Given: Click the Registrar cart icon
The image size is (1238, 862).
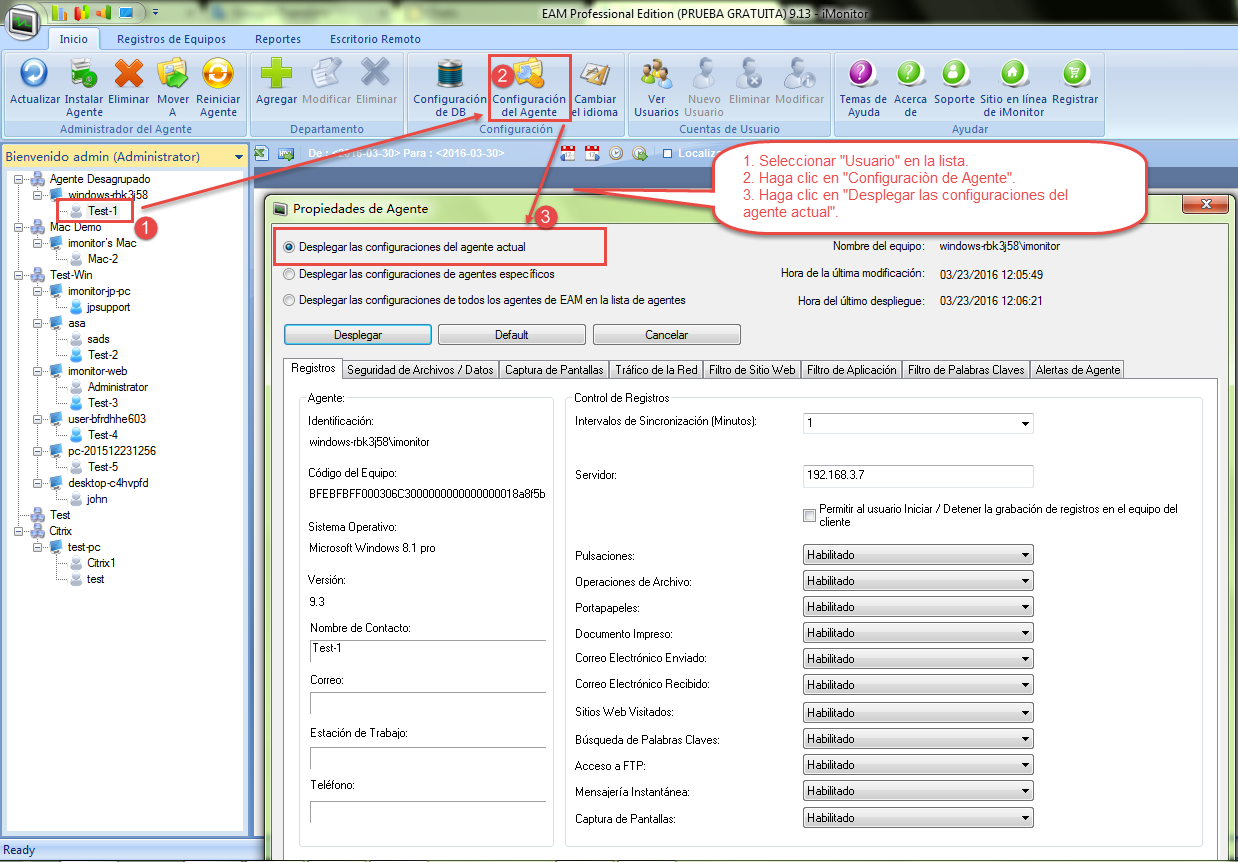Looking at the screenshot, I should 1075,73.
